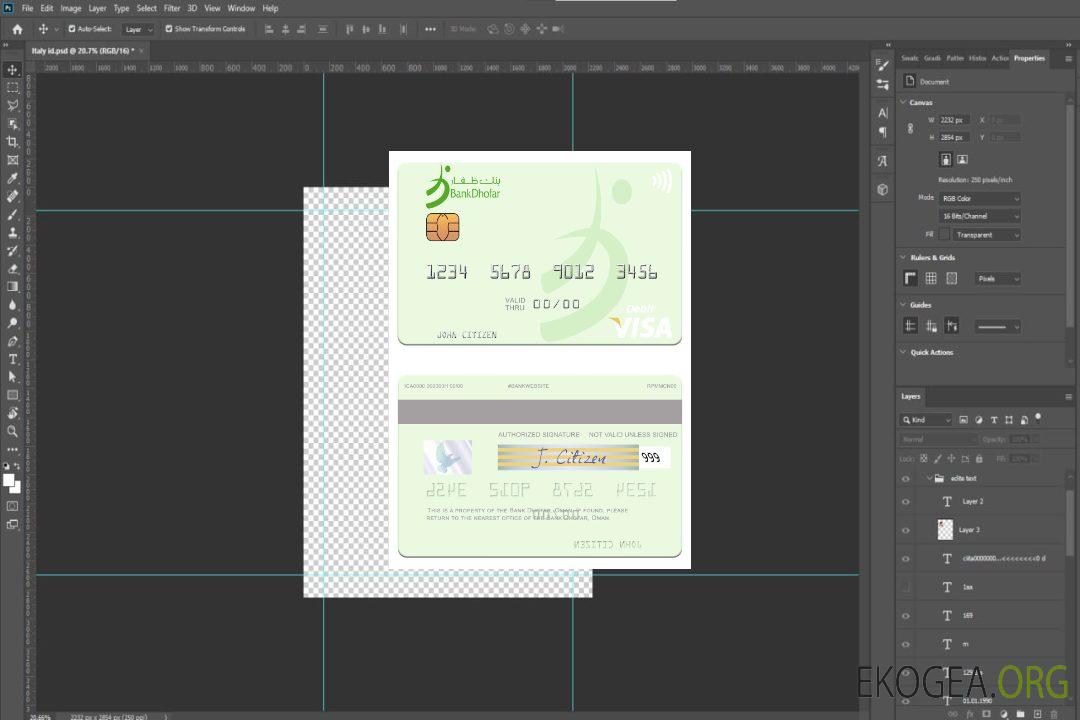Uncheck Show Transform Controls
The width and height of the screenshot is (1080, 720).
pyautogui.click(x=169, y=29)
